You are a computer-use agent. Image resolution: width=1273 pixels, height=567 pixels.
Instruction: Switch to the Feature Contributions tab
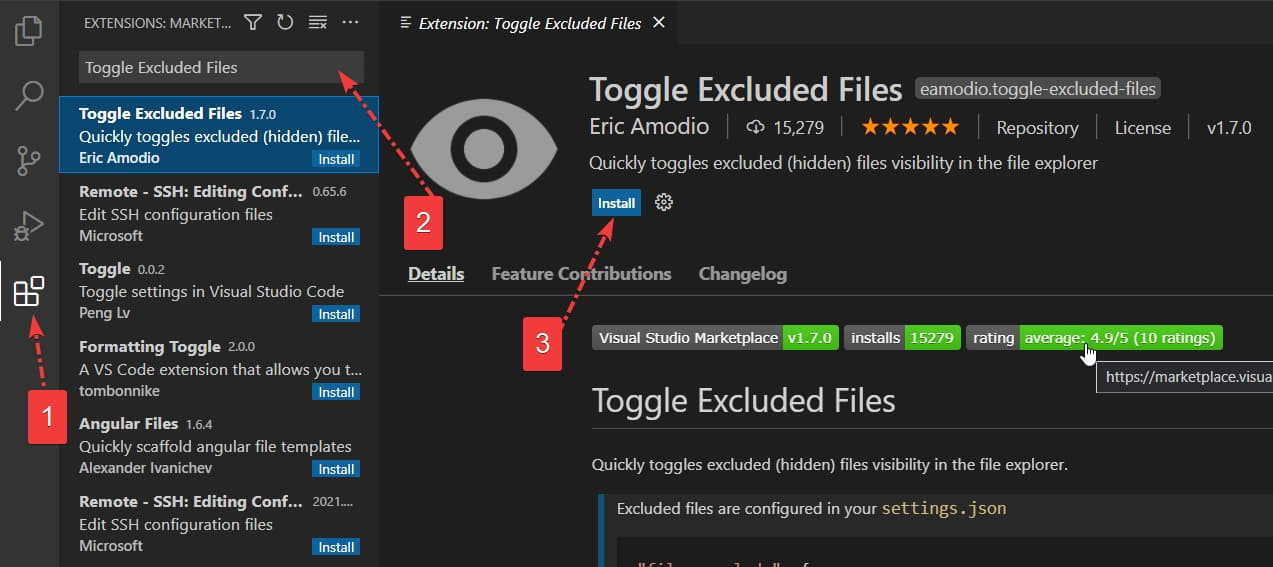click(x=581, y=274)
